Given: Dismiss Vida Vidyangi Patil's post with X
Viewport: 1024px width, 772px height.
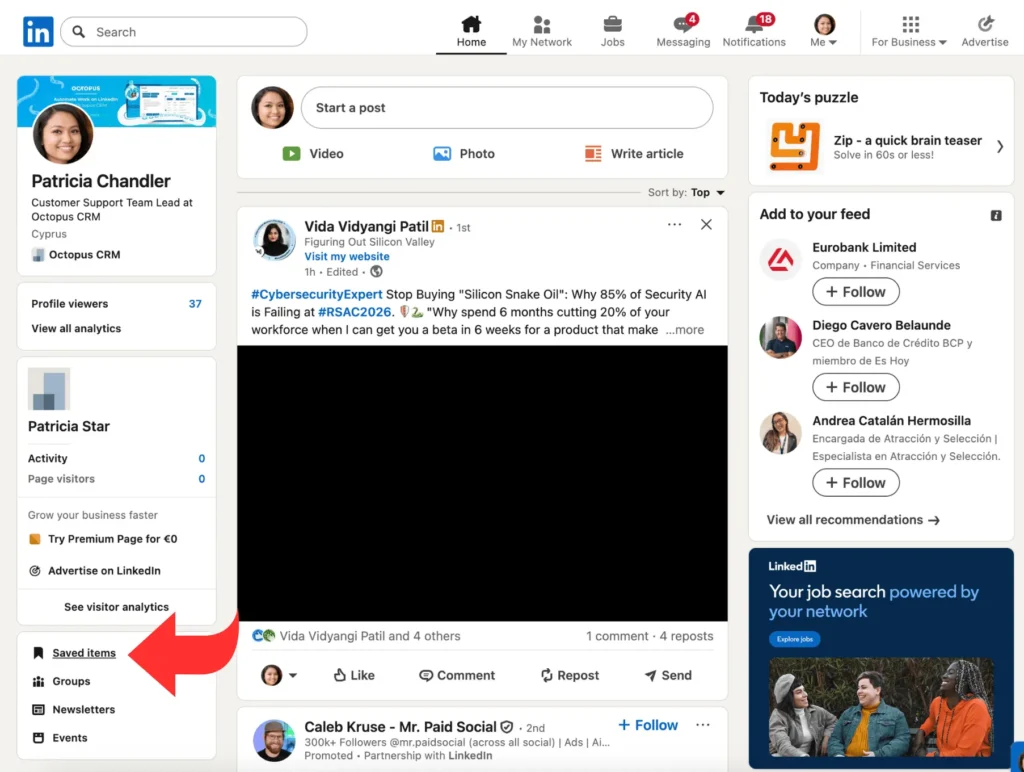Looking at the screenshot, I should pyautogui.click(x=706, y=225).
